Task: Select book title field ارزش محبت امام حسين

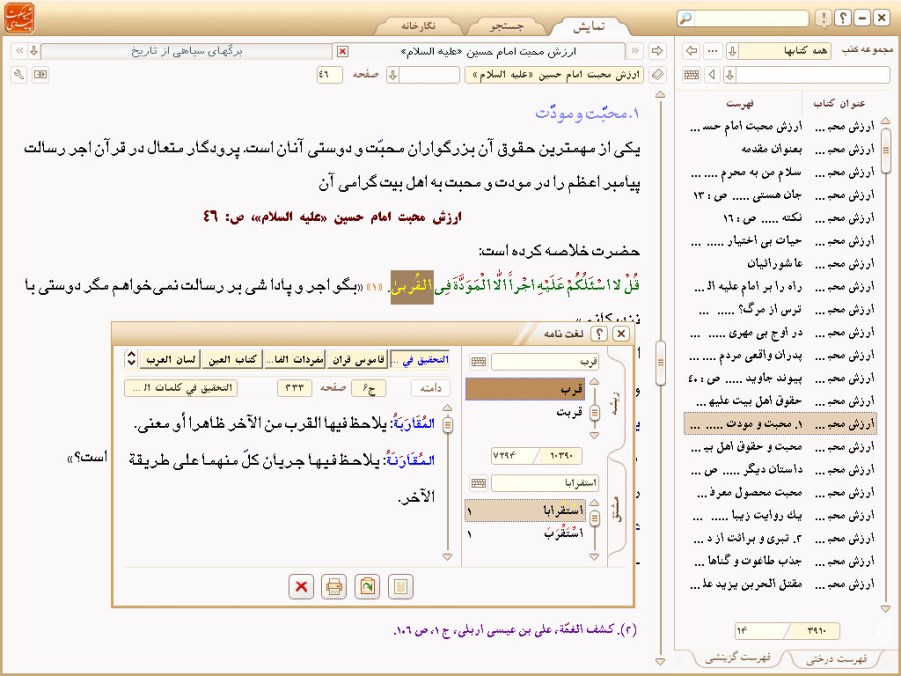Action: pos(556,75)
